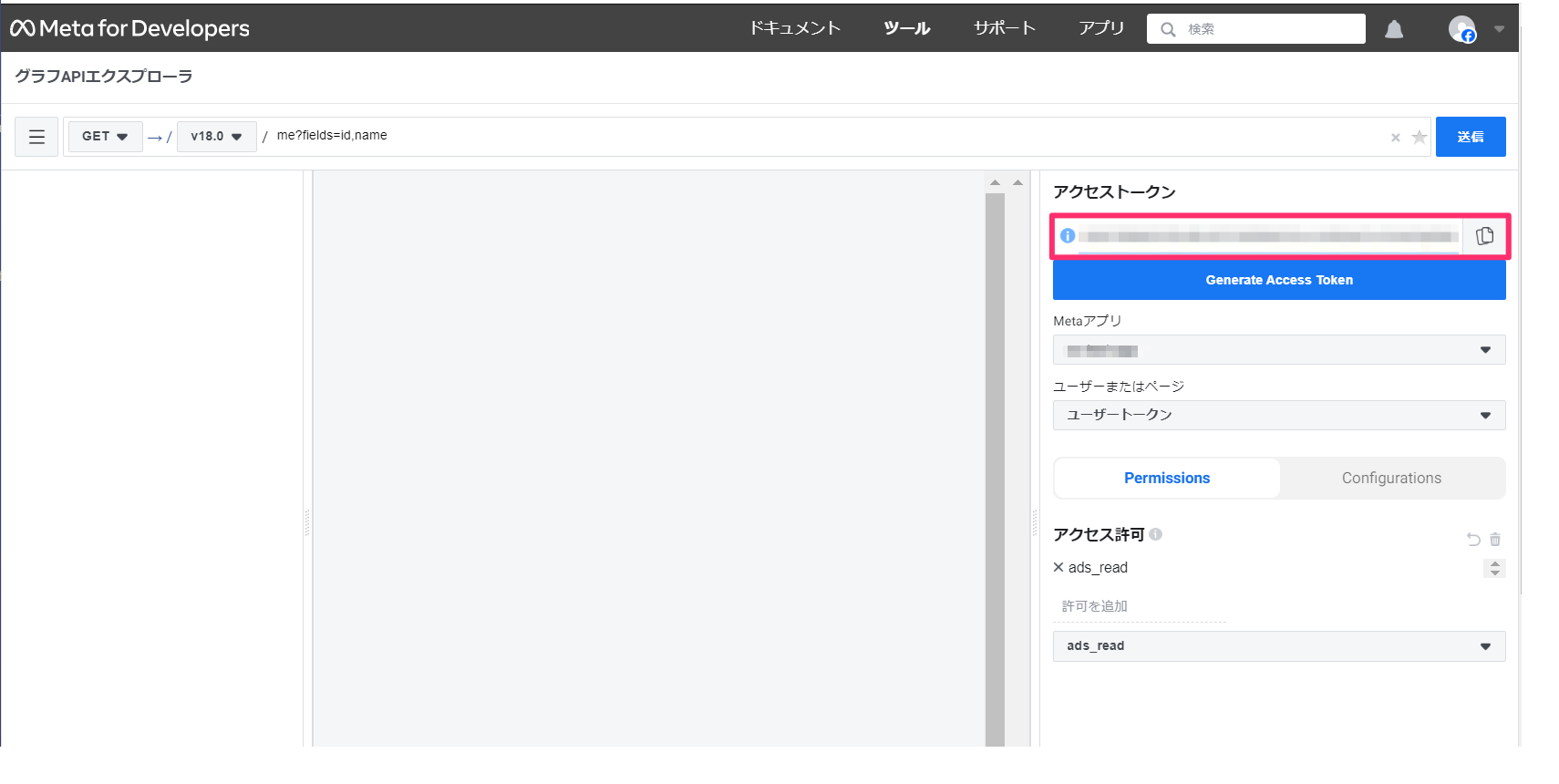Click the access token info icon
Image resolution: width=1559 pixels, height=784 pixels.
click(1068, 236)
